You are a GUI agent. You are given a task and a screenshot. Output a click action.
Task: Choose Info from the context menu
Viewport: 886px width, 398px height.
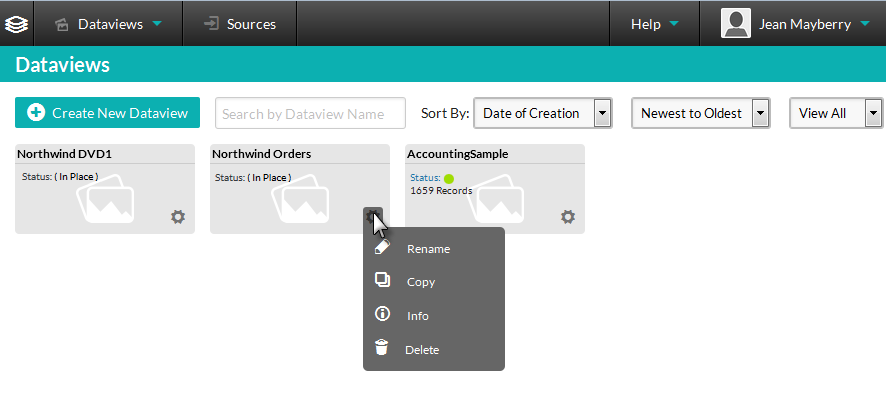coord(418,316)
